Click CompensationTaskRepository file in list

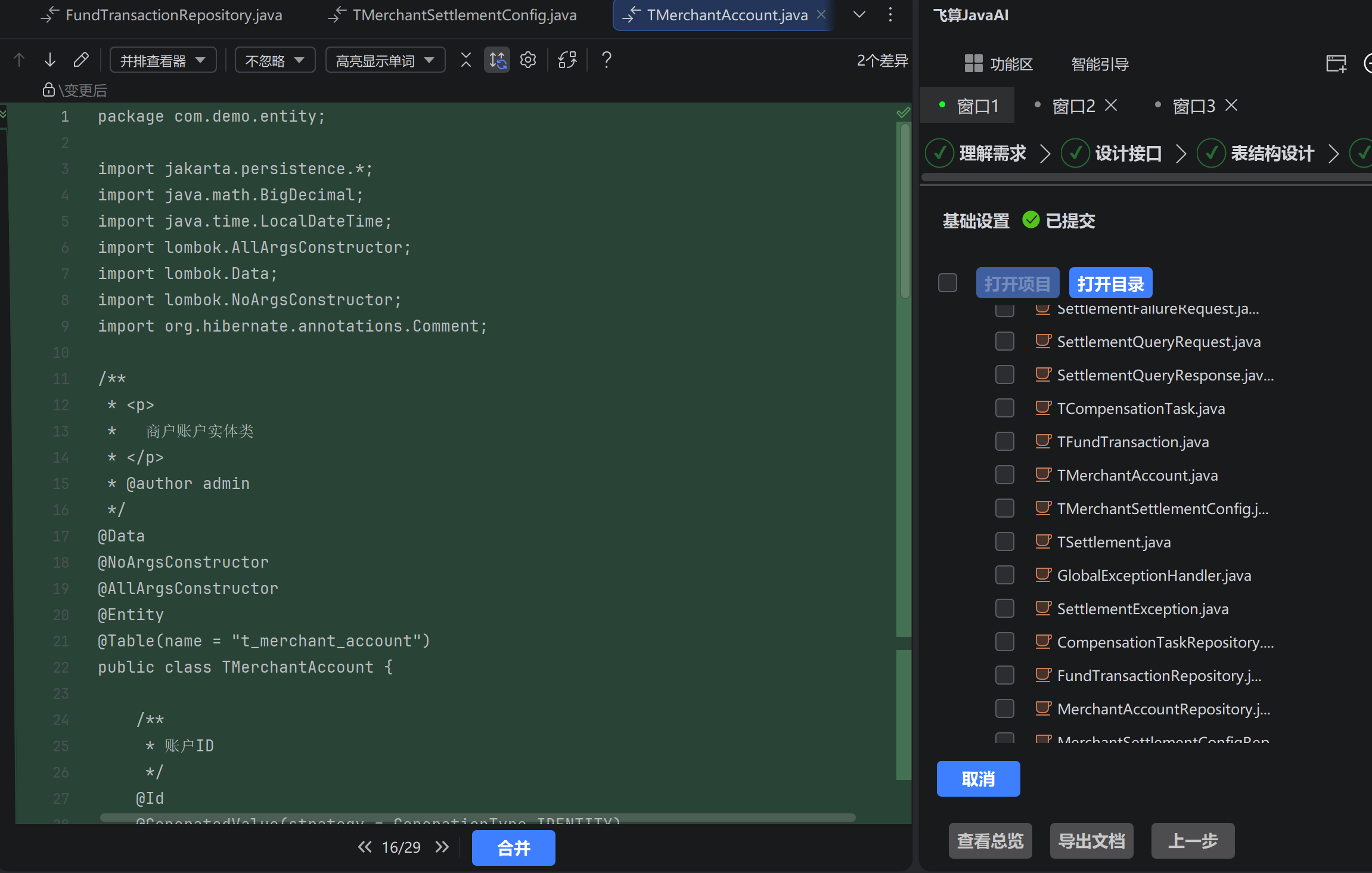1165,642
